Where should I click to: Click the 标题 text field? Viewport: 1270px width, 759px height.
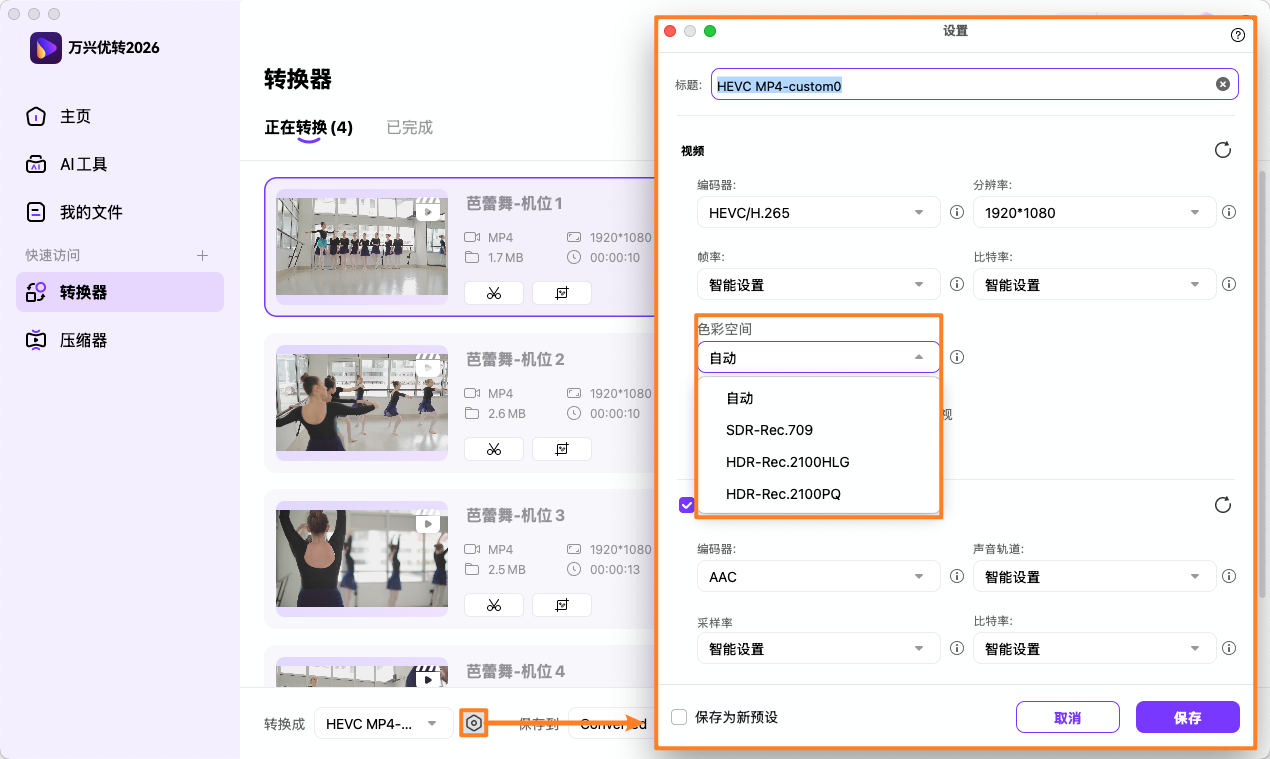pyautogui.click(x=975, y=84)
